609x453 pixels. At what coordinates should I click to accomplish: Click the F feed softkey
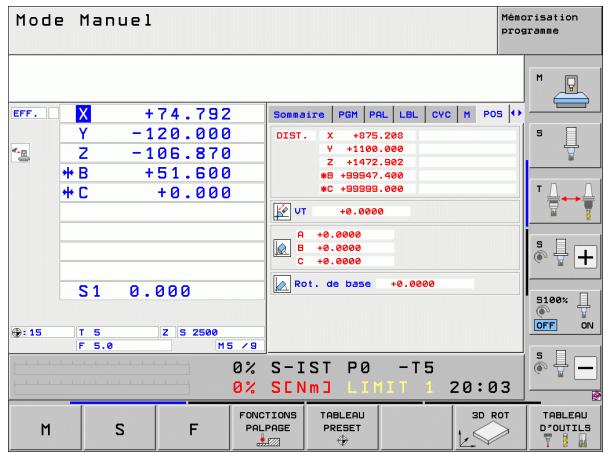[193, 429]
